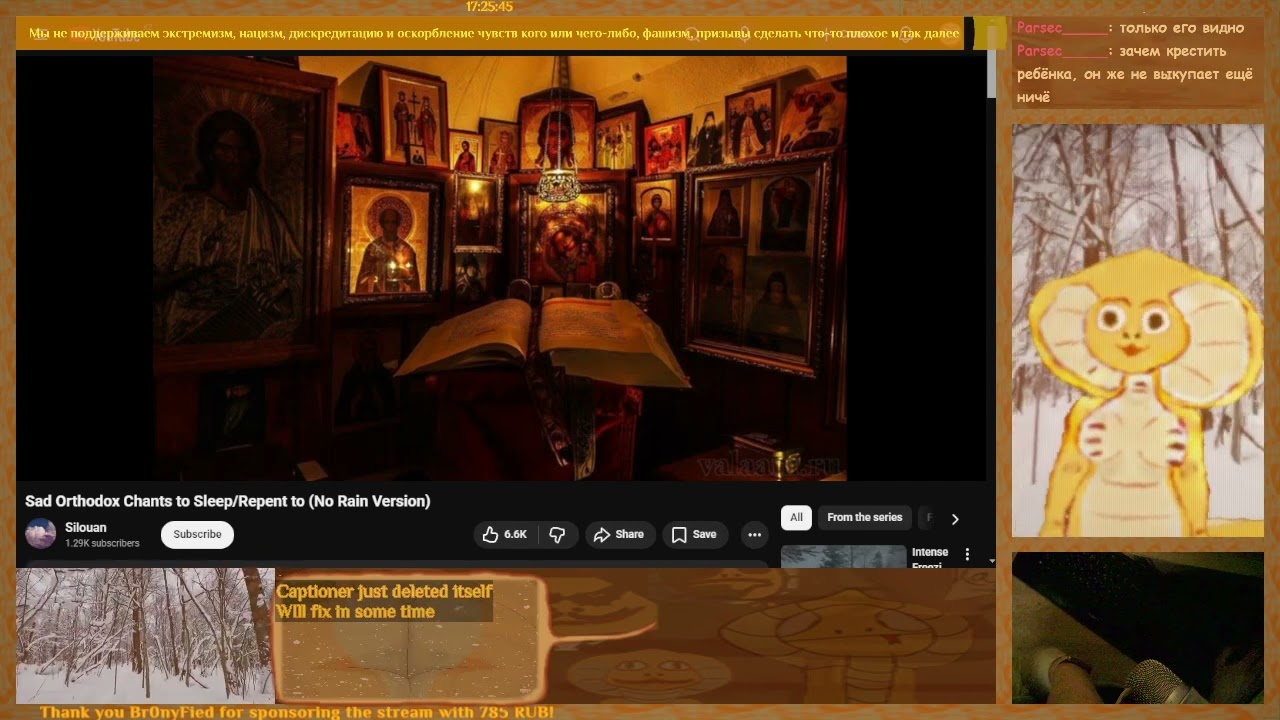
Task: Click the video title text
Action: click(228, 501)
